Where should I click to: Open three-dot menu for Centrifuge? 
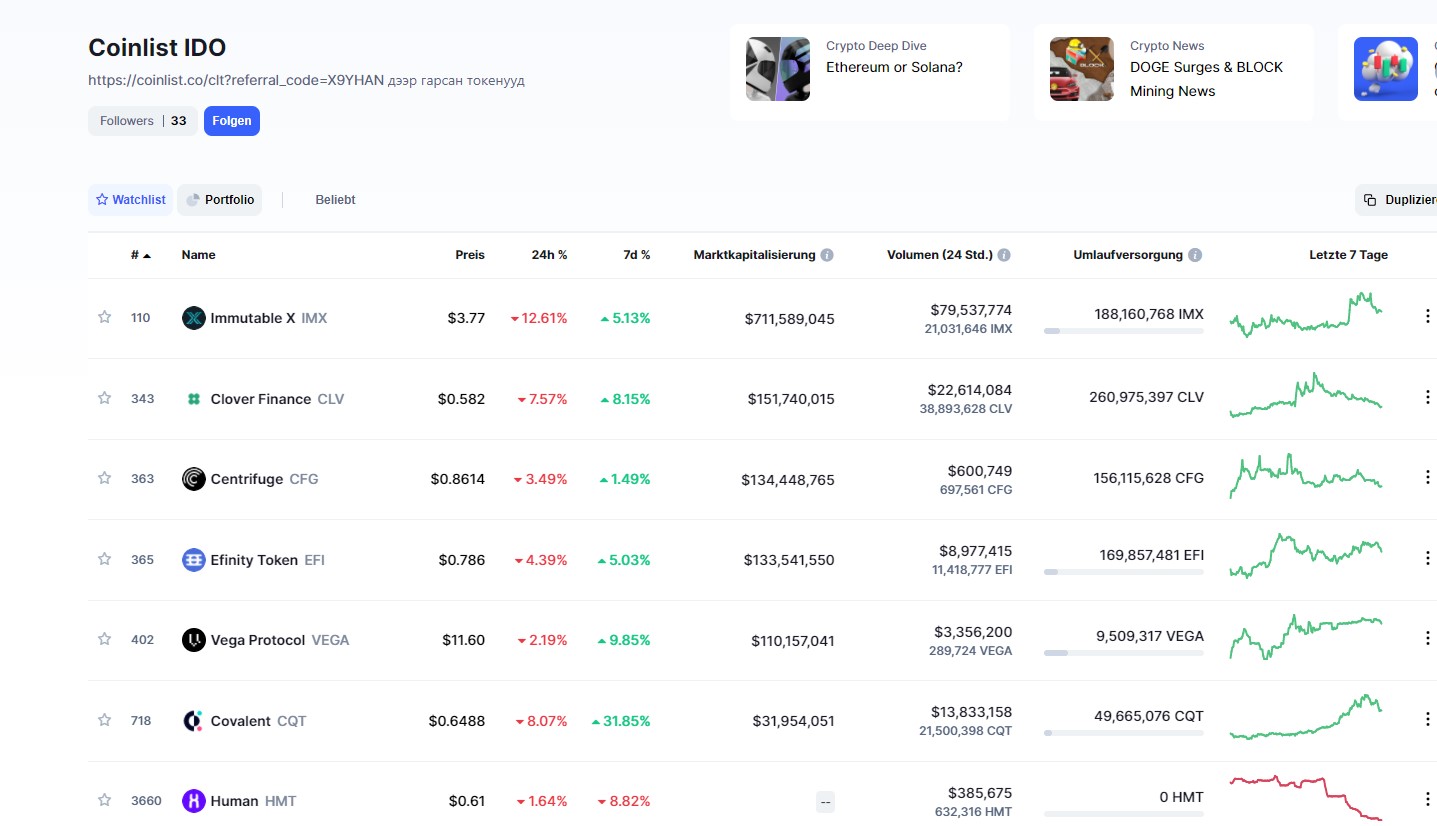(1428, 477)
